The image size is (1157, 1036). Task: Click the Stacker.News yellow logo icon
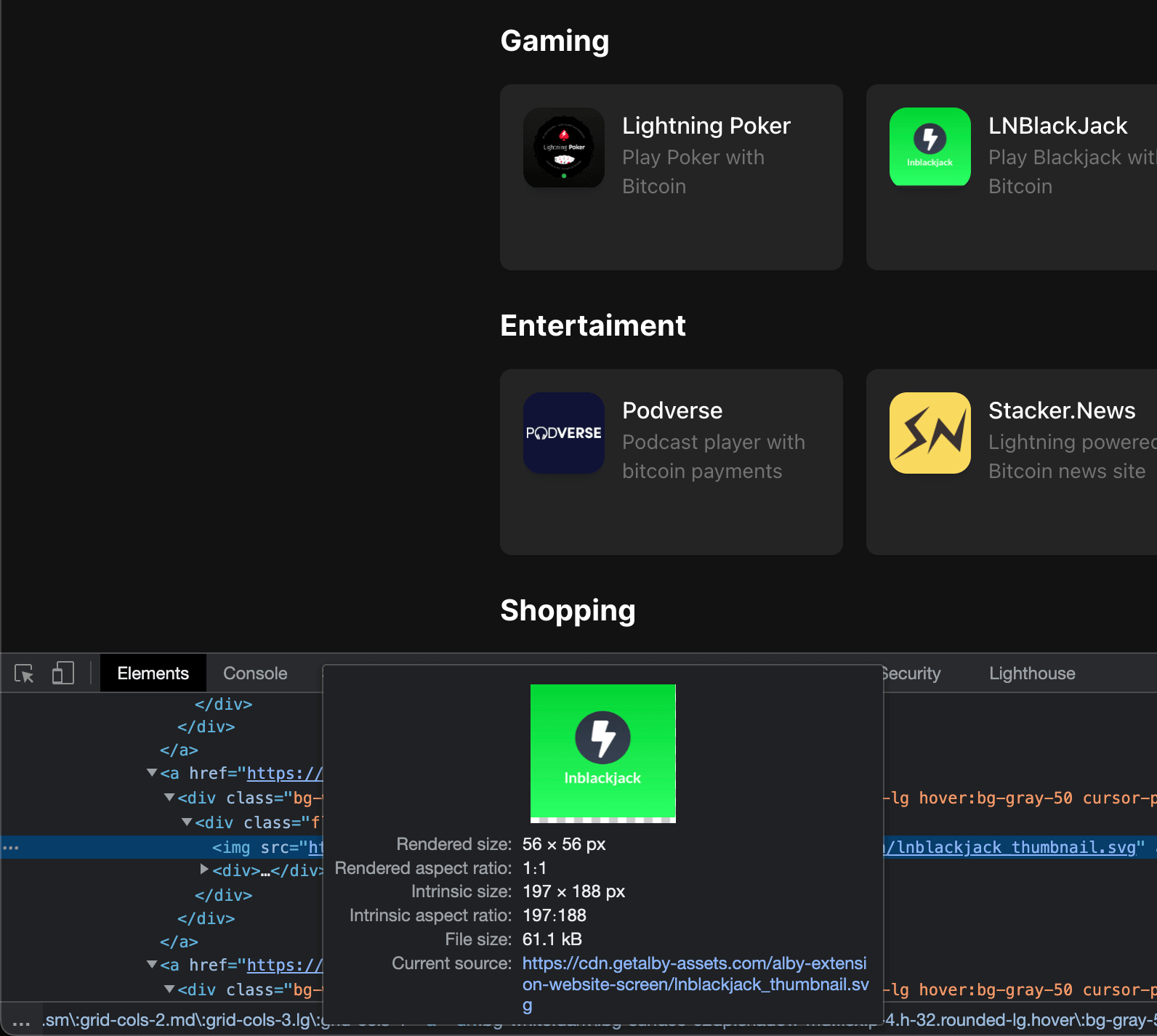[x=930, y=433]
